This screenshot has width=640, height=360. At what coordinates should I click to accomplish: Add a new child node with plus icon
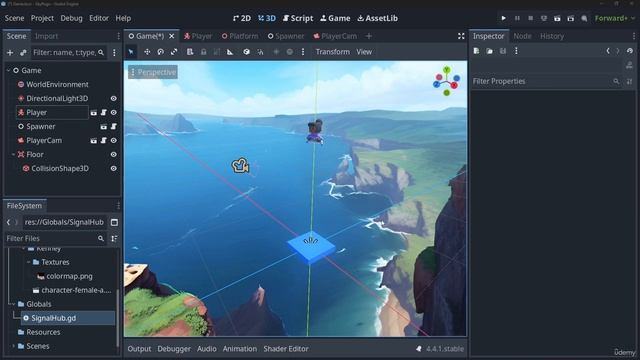tap(10, 52)
